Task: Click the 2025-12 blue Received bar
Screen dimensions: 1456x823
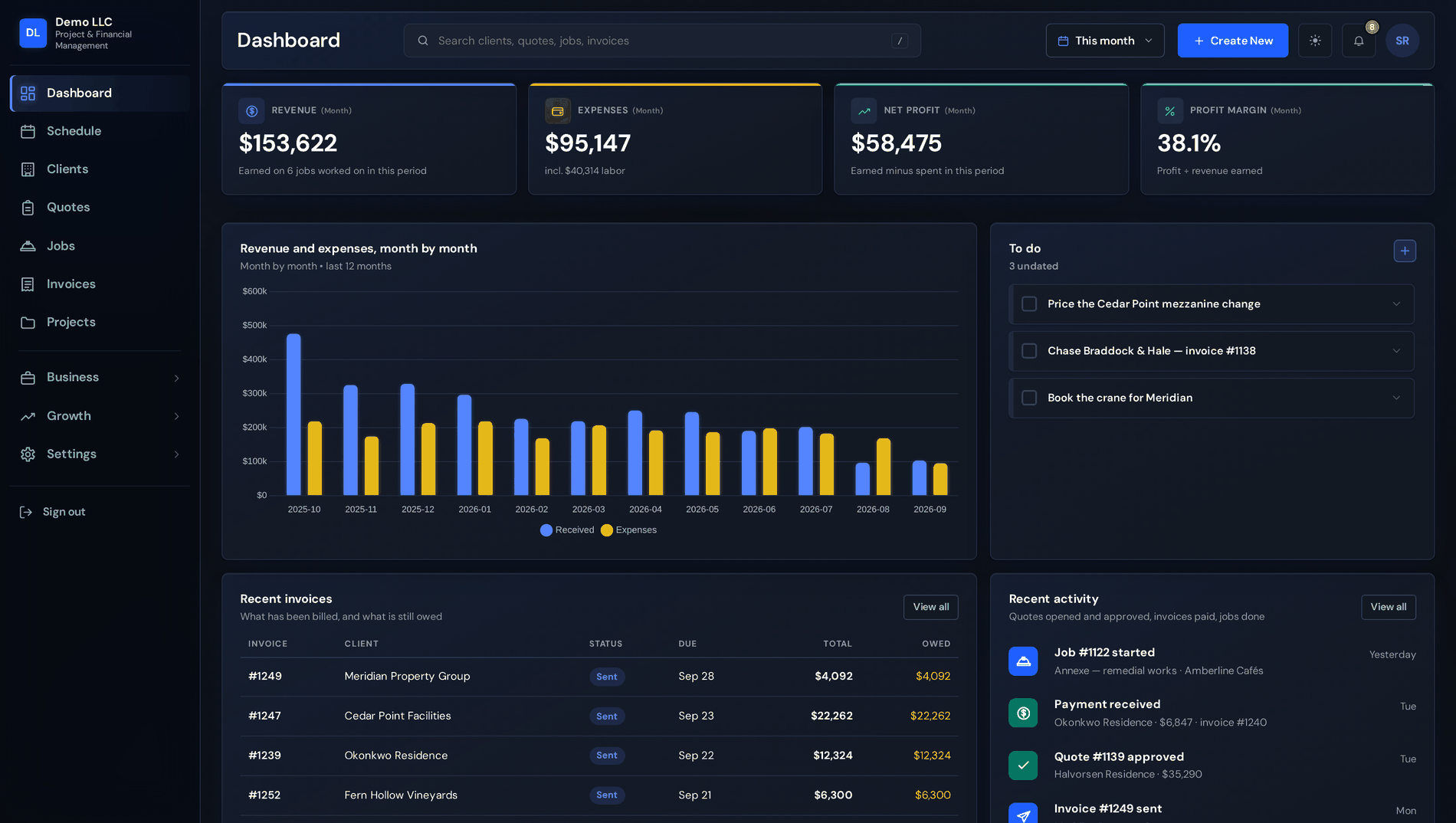Action: (x=408, y=439)
